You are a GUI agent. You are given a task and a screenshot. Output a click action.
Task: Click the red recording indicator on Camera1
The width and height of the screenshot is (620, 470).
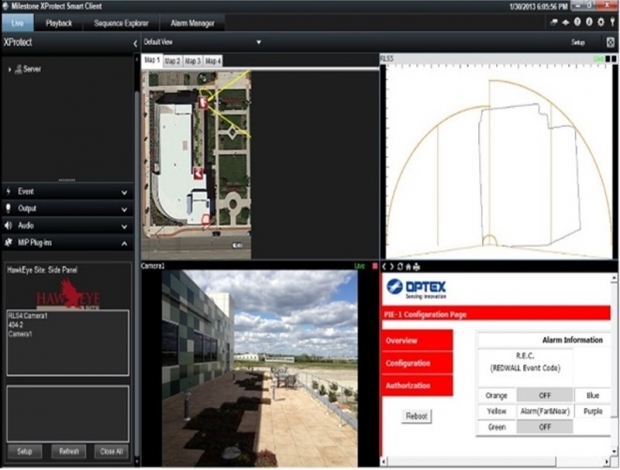tap(375, 266)
